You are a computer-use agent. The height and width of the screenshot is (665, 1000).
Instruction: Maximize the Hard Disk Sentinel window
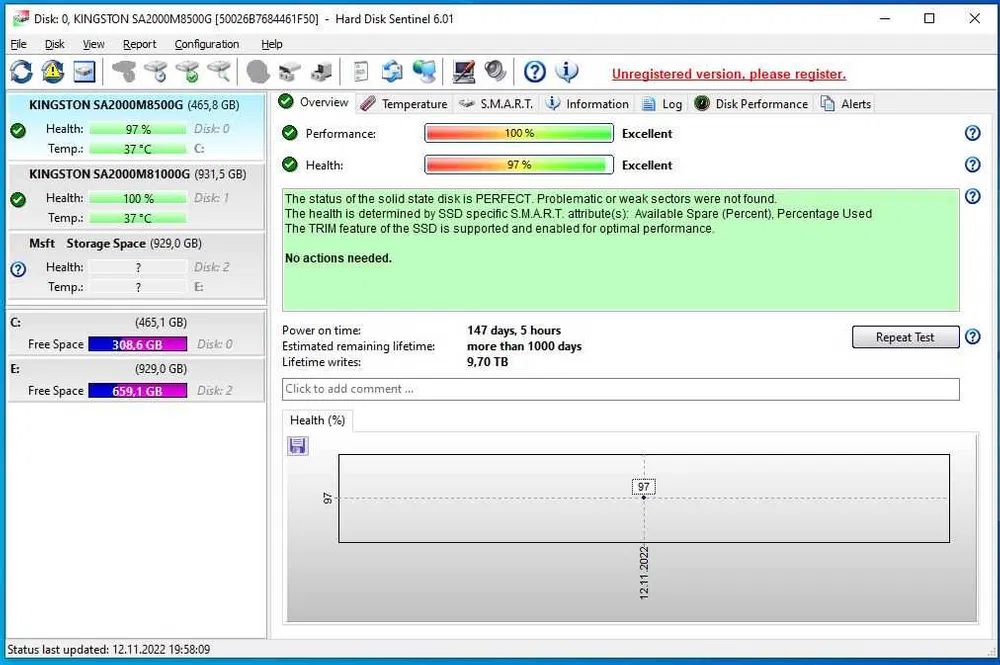click(929, 18)
